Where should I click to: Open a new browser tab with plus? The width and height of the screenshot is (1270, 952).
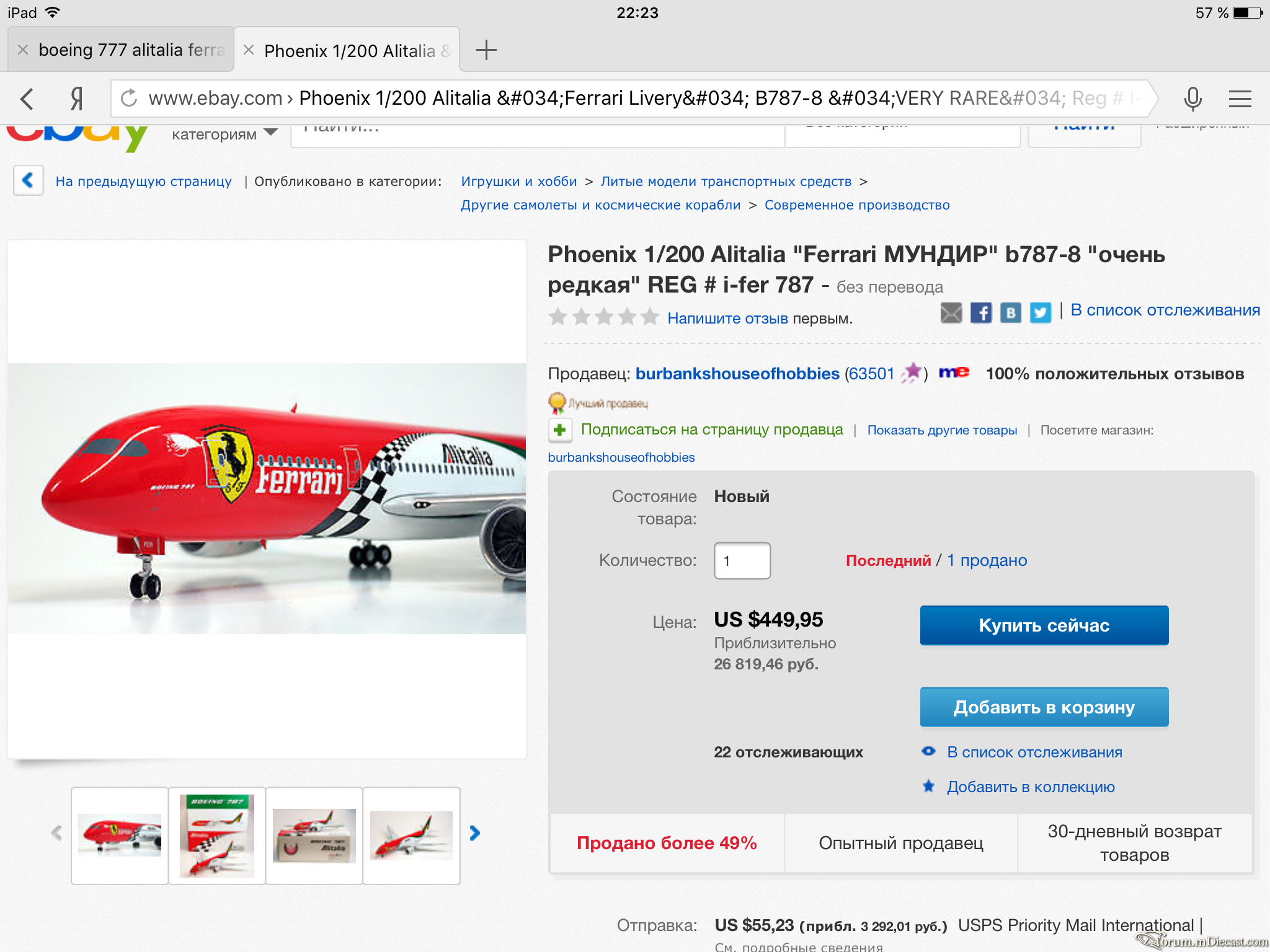tap(486, 50)
